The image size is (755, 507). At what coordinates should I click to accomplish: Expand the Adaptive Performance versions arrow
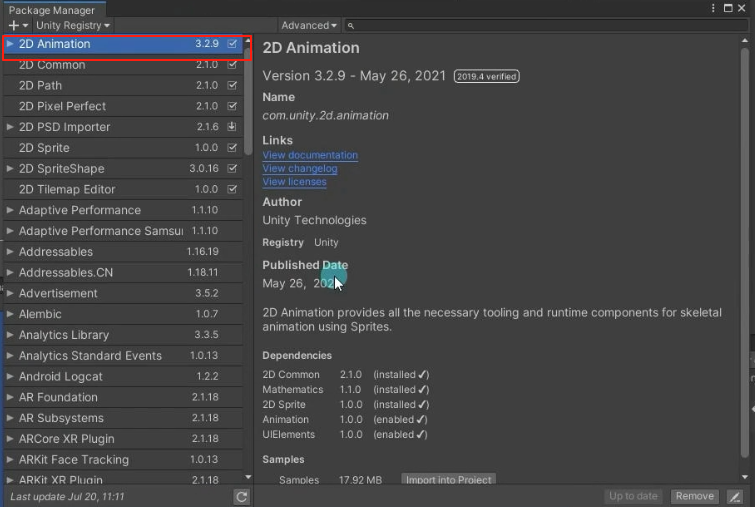tap(10, 210)
